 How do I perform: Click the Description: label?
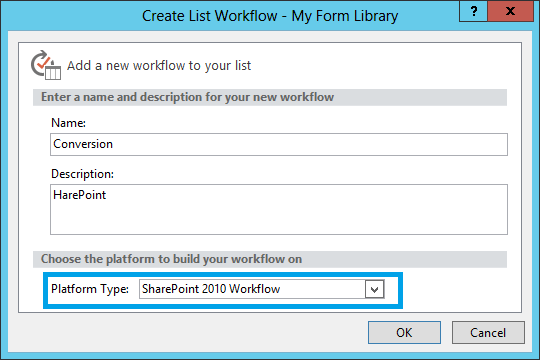(82, 174)
